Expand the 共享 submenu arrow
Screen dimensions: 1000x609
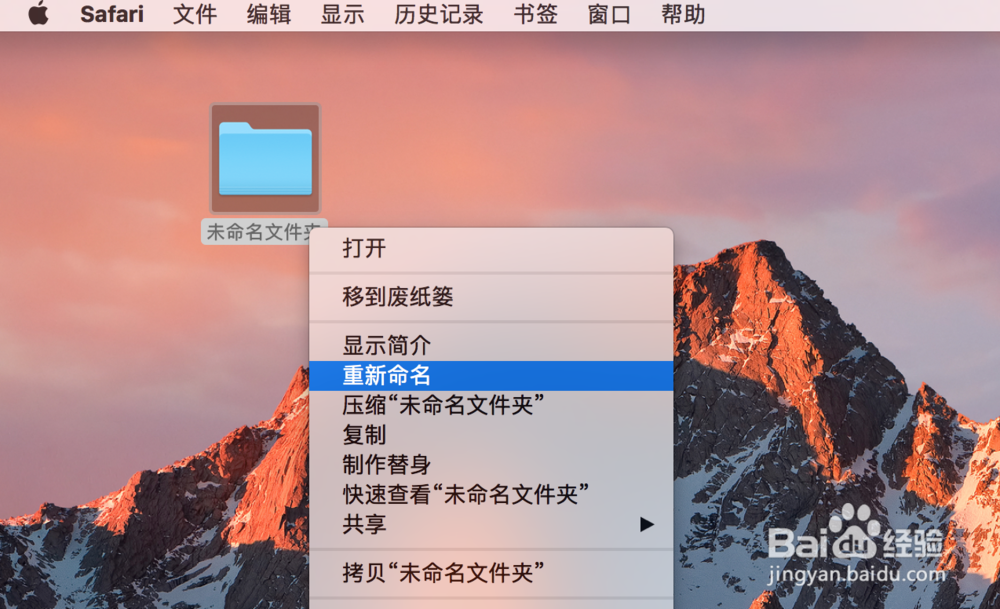coord(647,524)
